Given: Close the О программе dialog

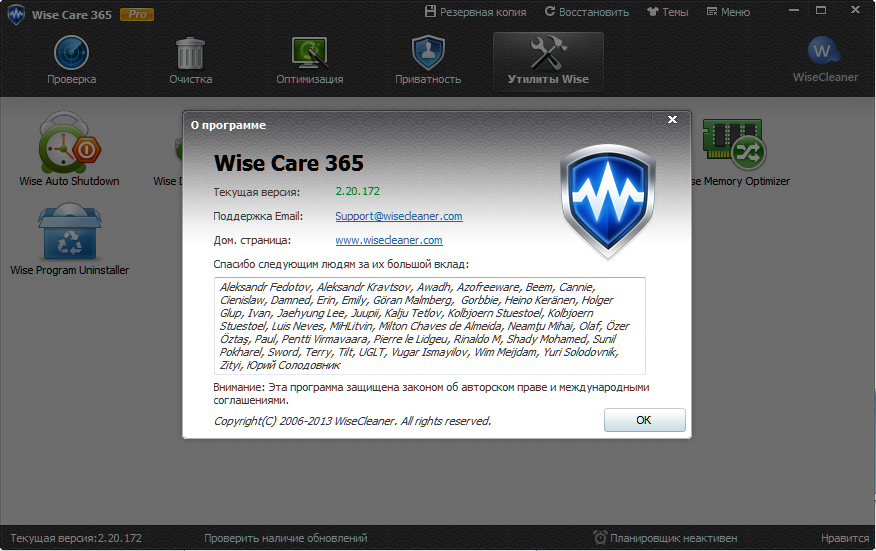Looking at the screenshot, I should click(x=673, y=119).
